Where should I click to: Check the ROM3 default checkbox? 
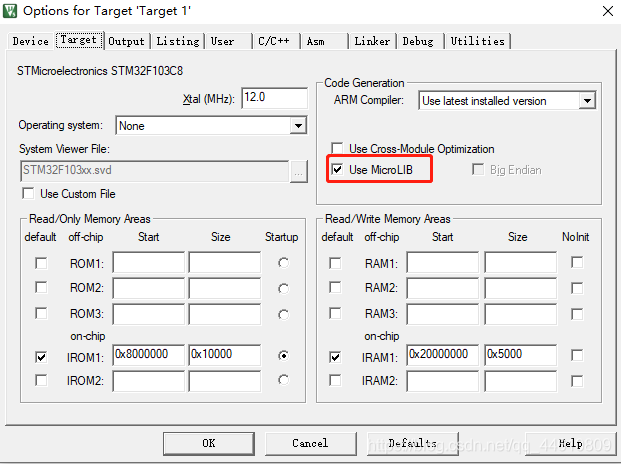pyautogui.click(x=41, y=314)
